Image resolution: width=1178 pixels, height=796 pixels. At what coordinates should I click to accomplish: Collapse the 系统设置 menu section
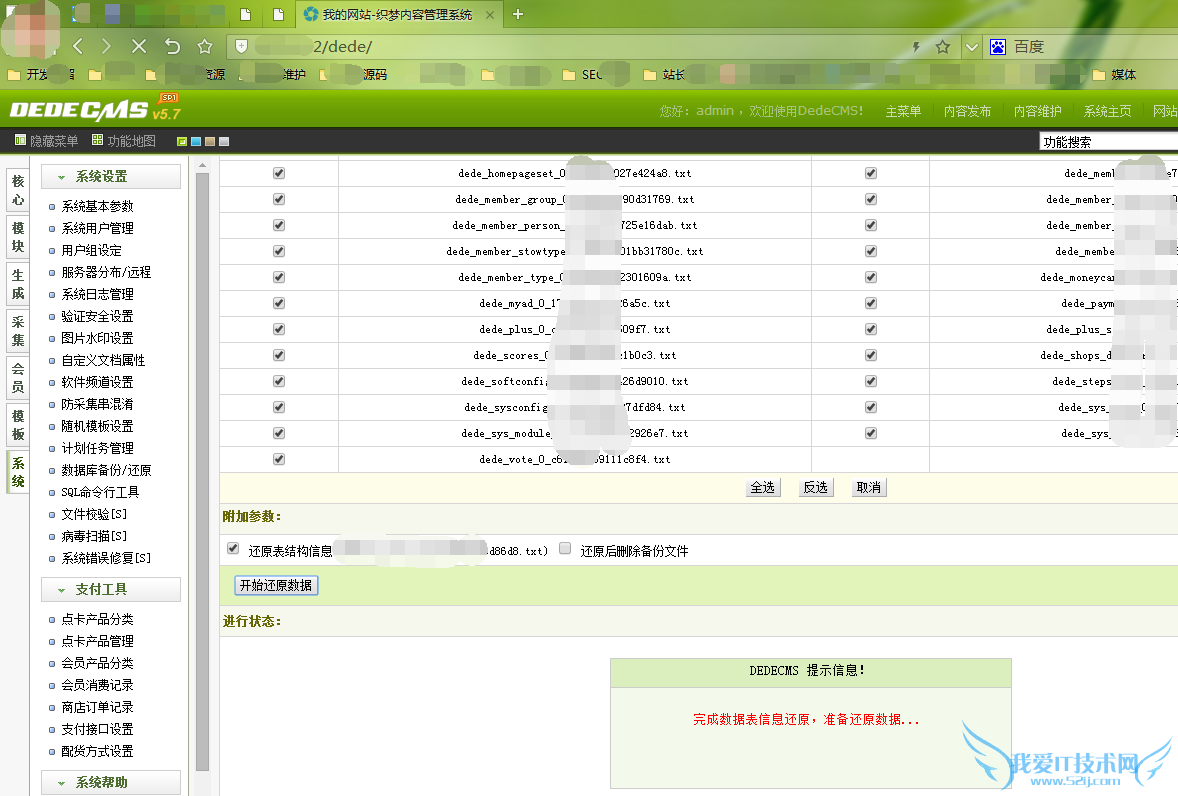pos(110,176)
